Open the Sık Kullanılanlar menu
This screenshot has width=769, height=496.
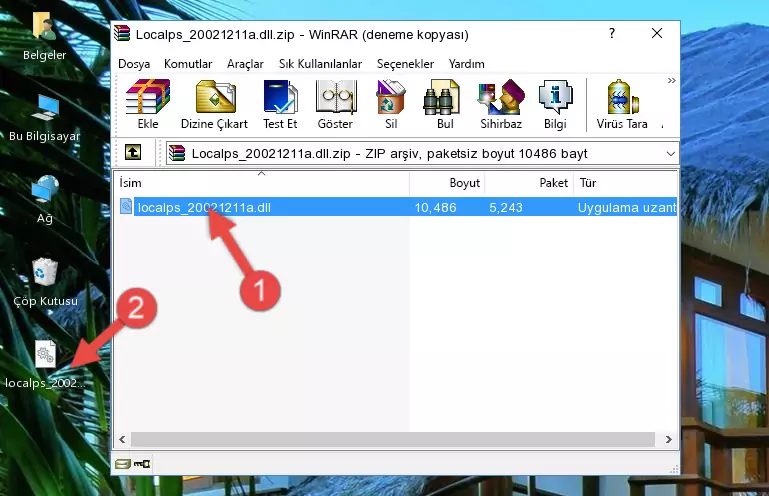[x=320, y=64]
